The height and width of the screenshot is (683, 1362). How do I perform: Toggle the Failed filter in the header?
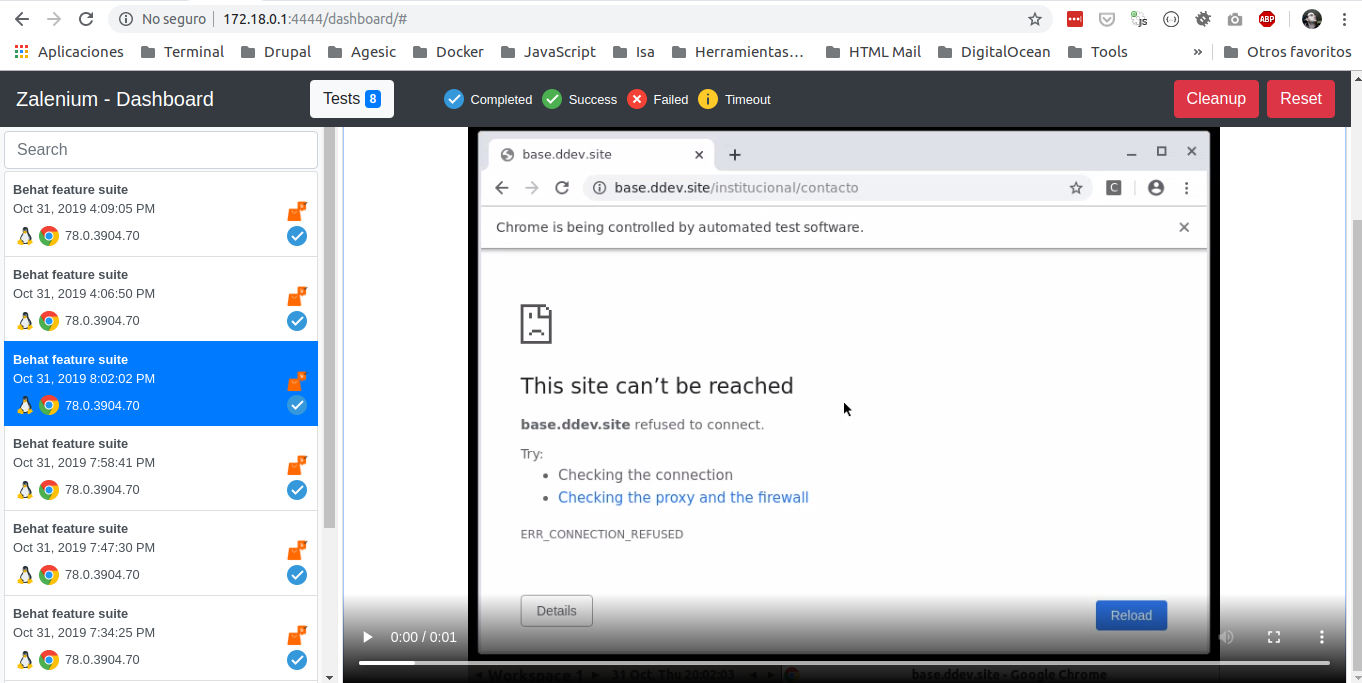636,99
